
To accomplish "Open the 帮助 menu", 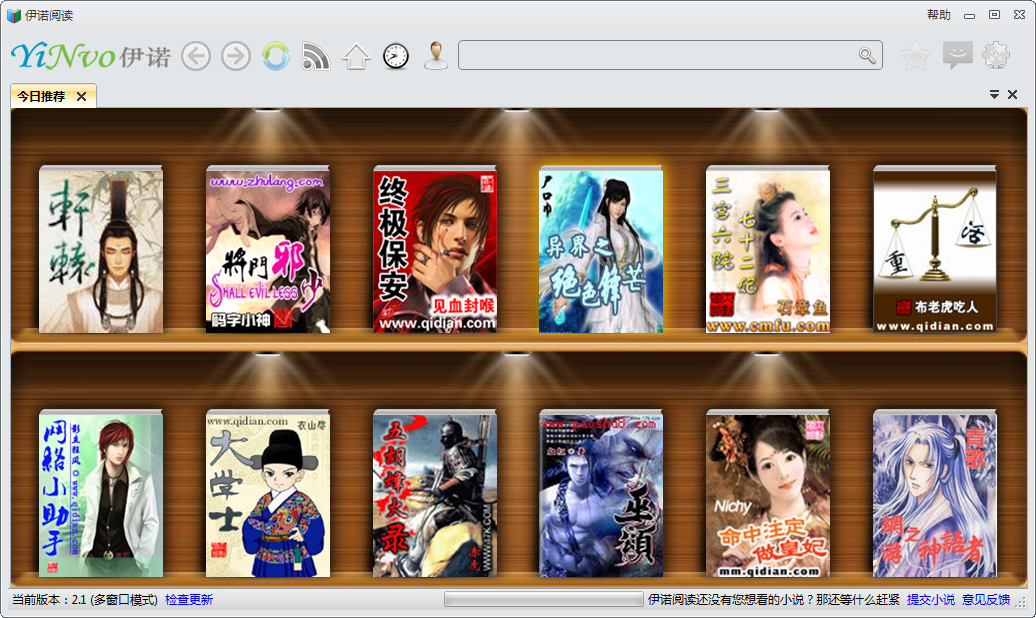I will pos(938,15).
